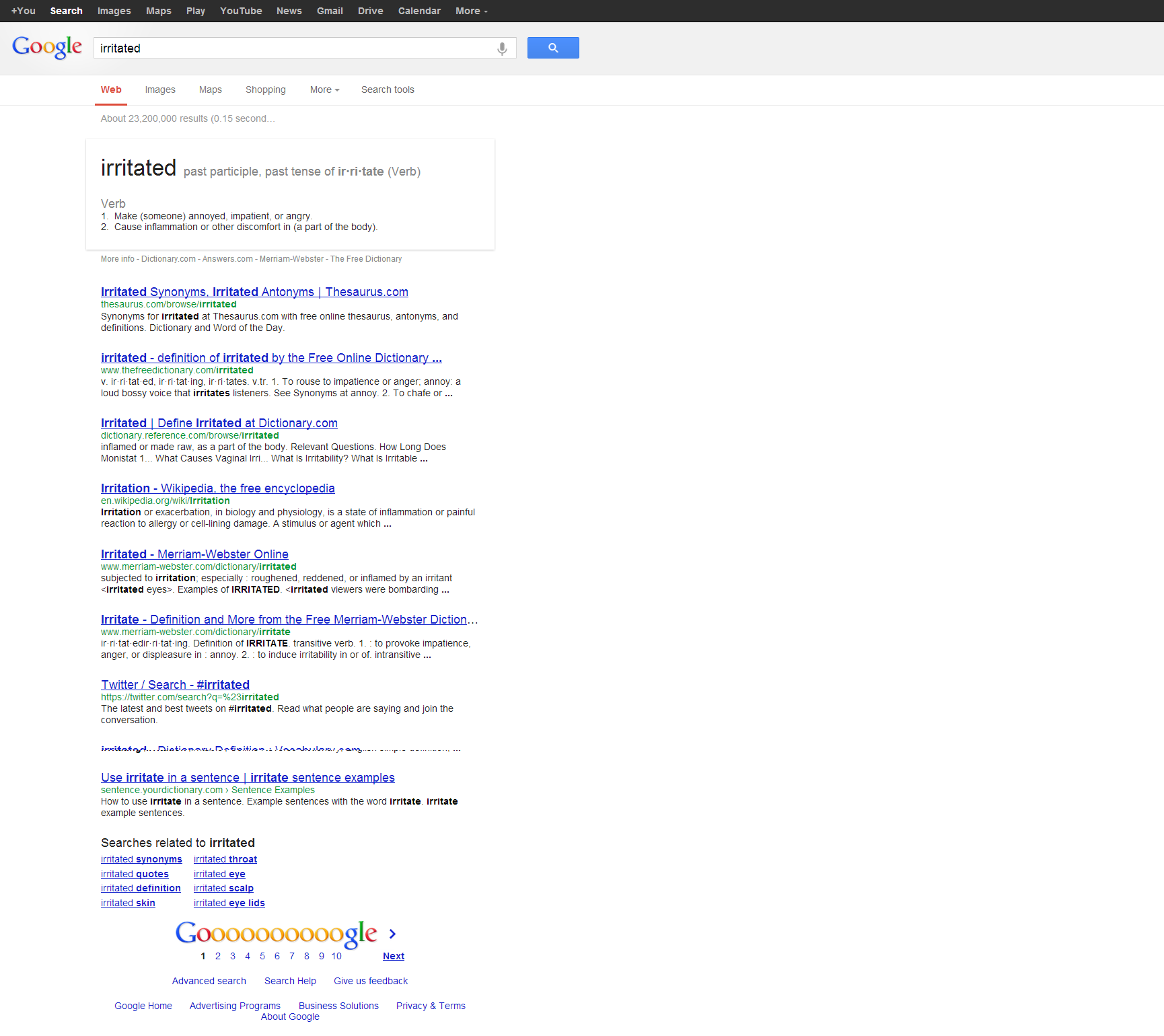1164x1036 pixels.
Task: Open Images in the top black bar
Action: click(114, 11)
